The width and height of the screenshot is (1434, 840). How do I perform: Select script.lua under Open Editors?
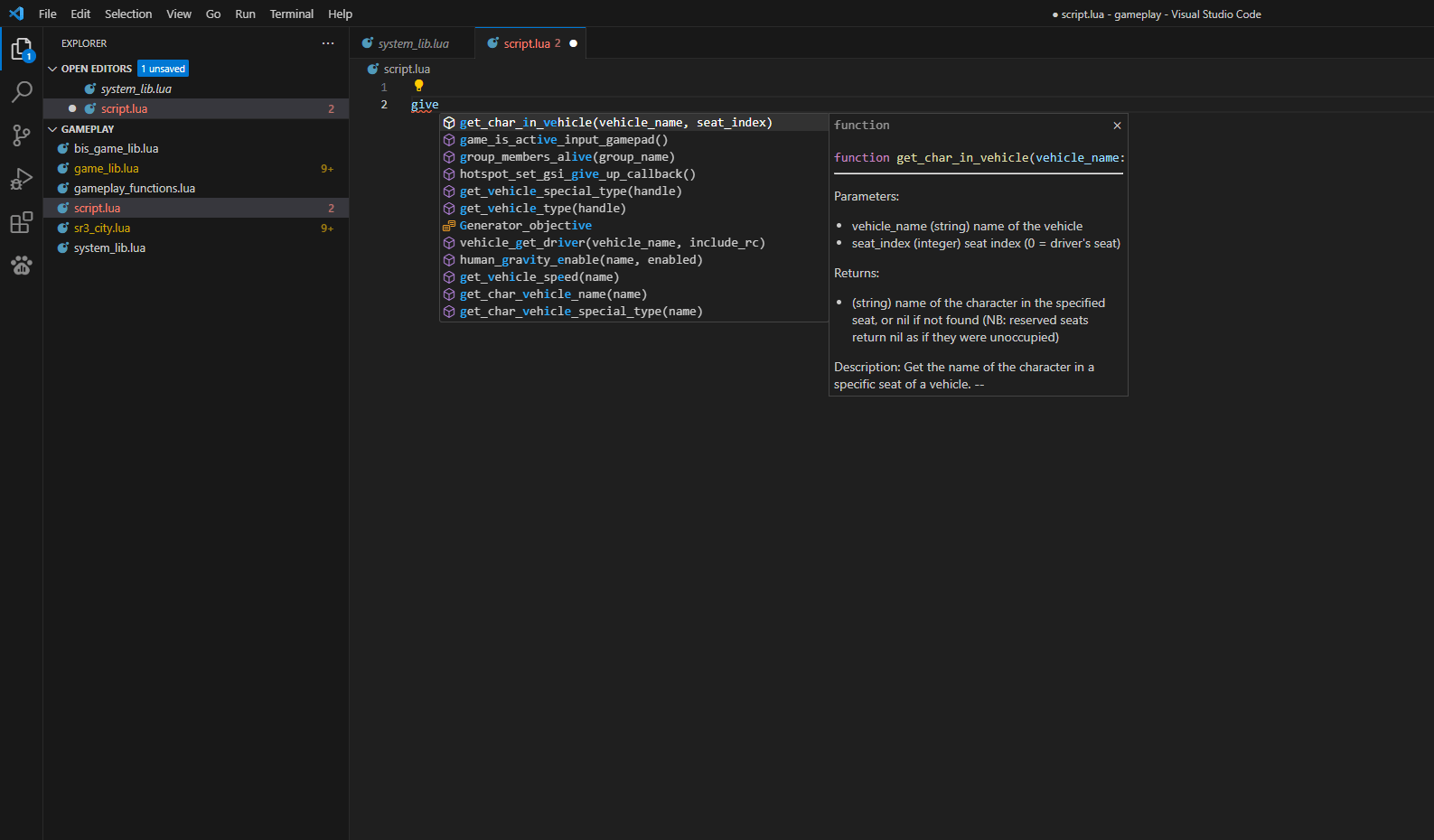[x=196, y=108]
